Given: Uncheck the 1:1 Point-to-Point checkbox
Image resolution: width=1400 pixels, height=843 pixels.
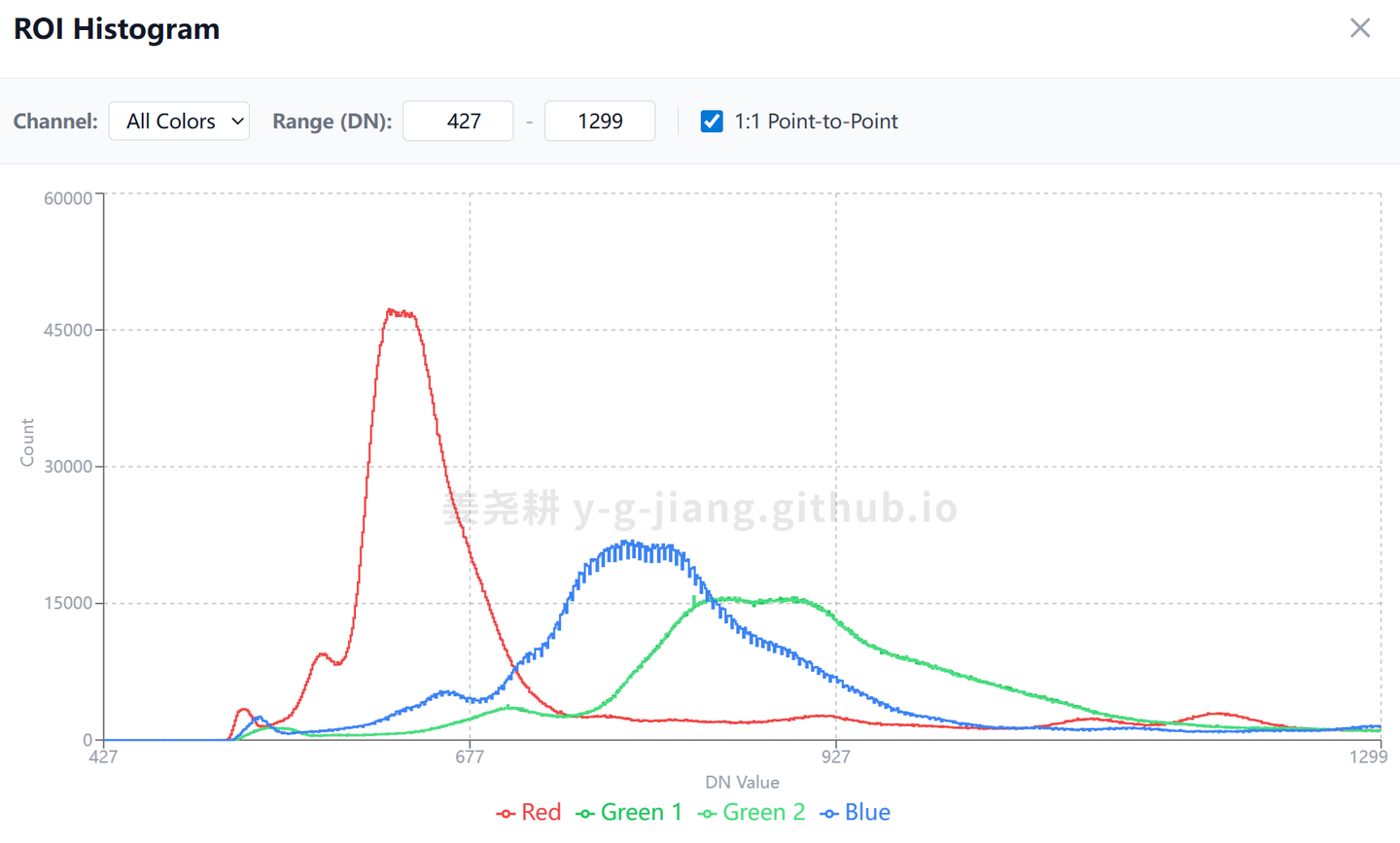Looking at the screenshot, I should tap(712, 122).
